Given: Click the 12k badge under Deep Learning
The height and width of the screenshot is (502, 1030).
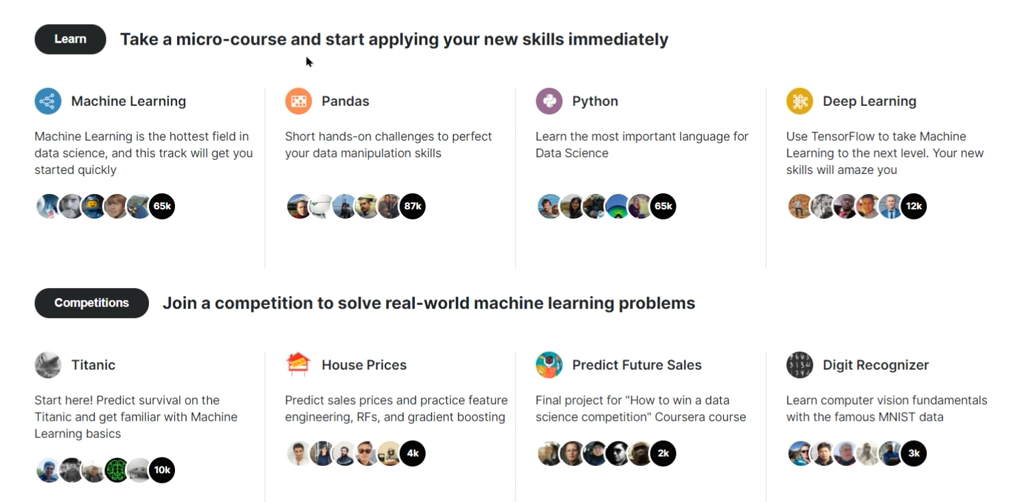Looking at the screenshot, I should pos(913,207).
